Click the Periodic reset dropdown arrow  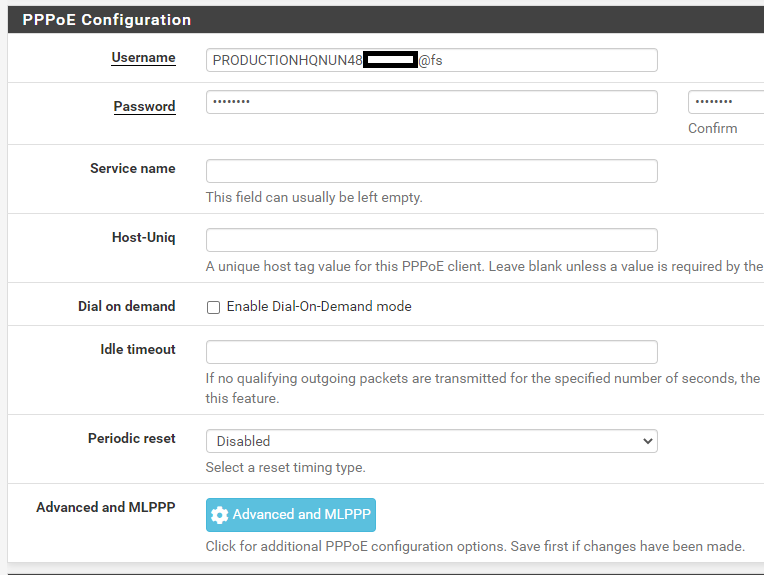pyautogui.click(x=647, y=441)
